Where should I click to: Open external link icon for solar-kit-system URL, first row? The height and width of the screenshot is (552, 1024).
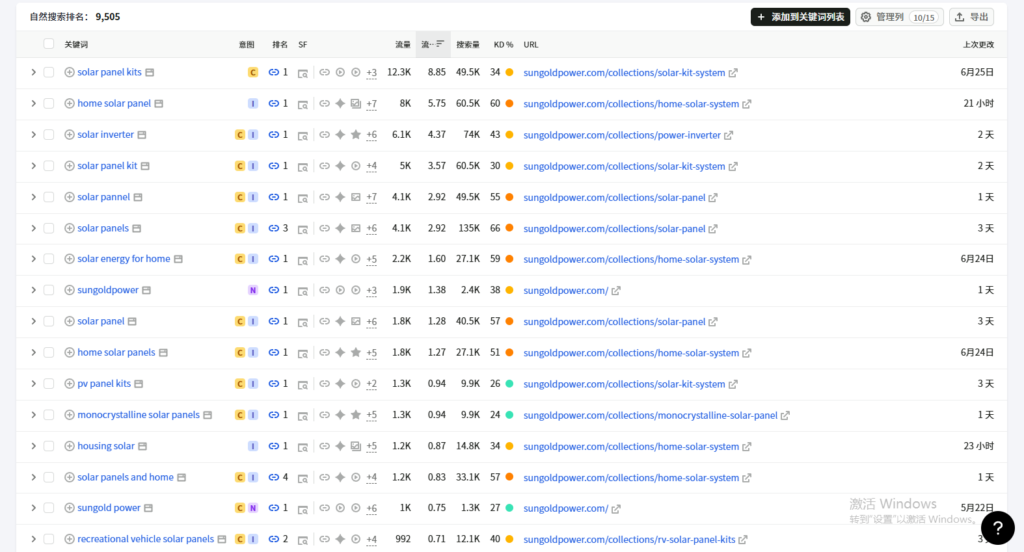(x=733, y=73)
